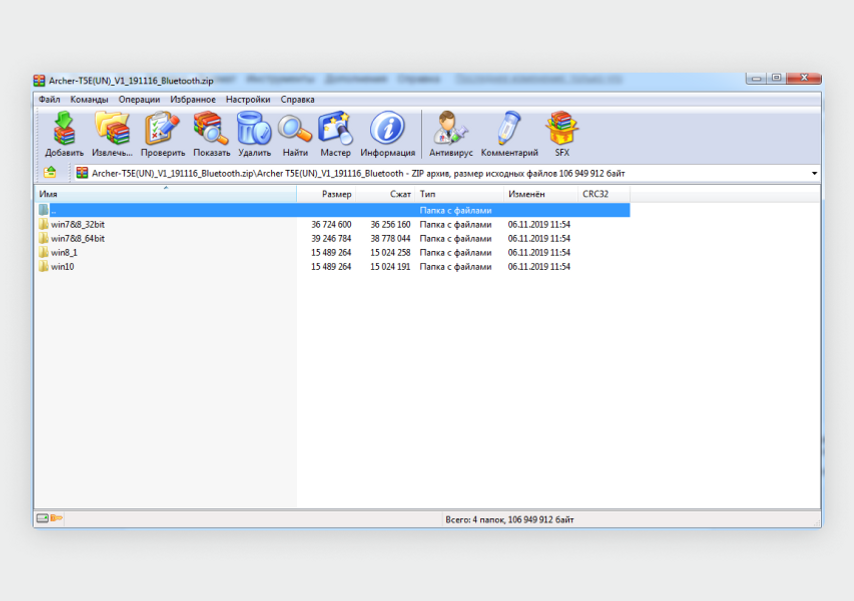Click the Найти (Find) magnifier icon
Screen dimensions: 854x601
point(295,134)
